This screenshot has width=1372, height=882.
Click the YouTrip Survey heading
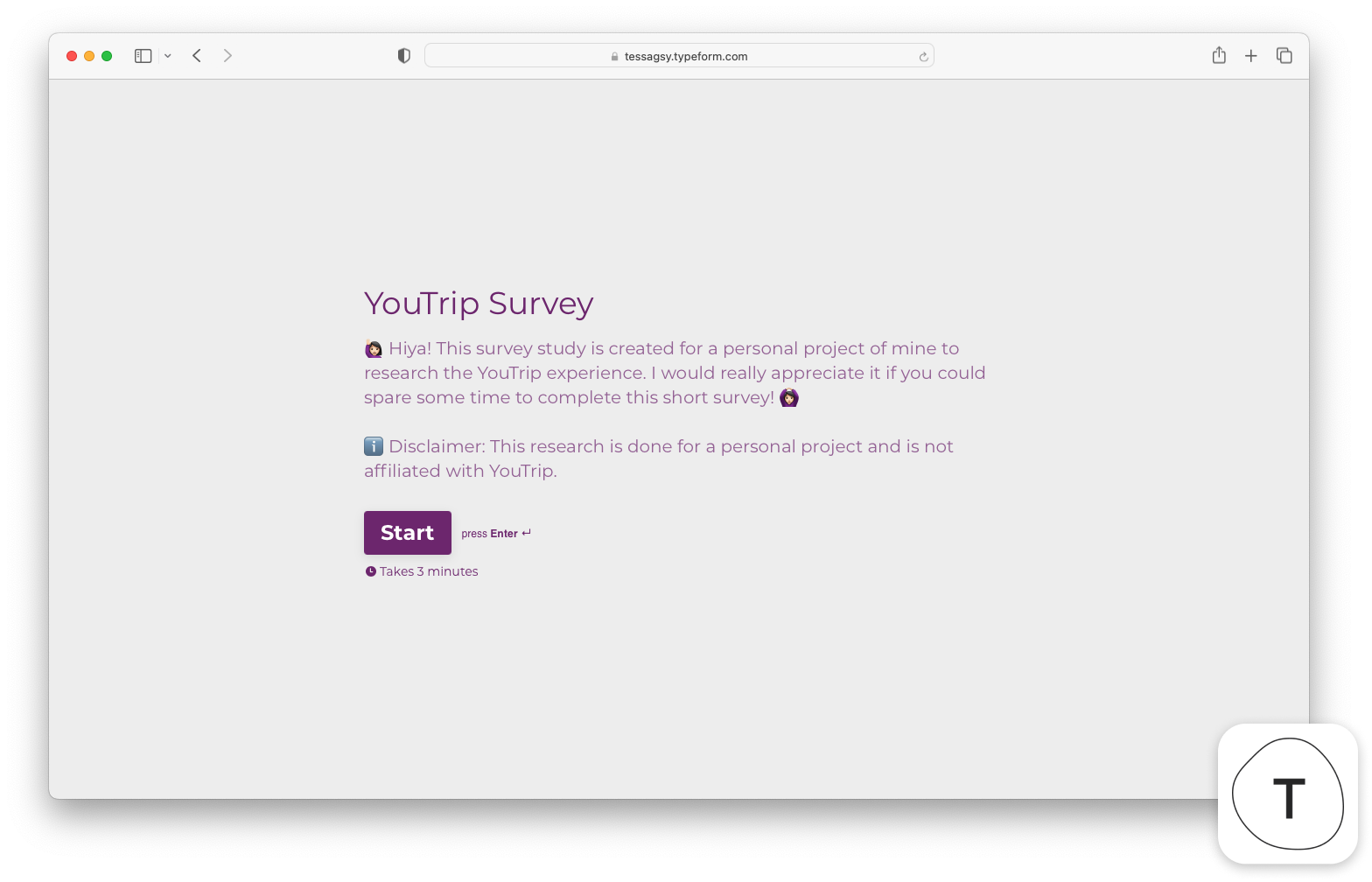coord(479,303)
